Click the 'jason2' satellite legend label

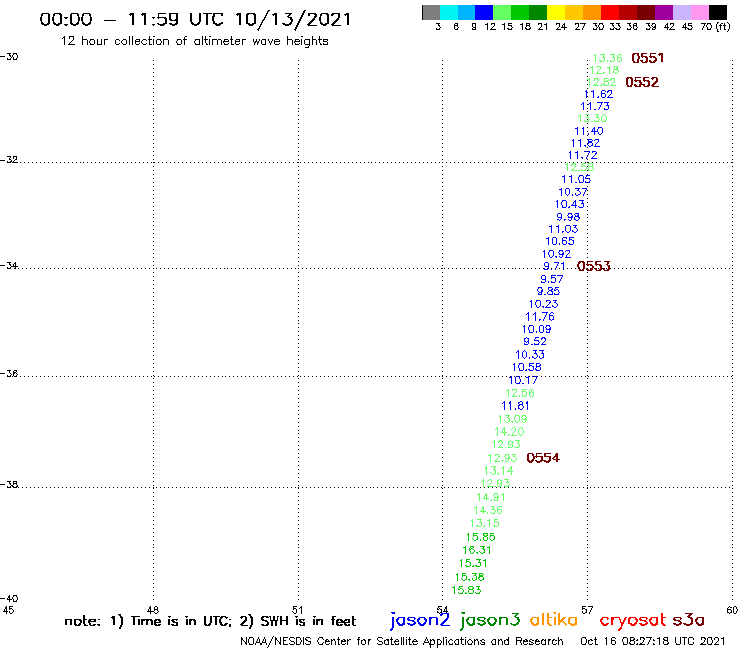pos(420,620)
